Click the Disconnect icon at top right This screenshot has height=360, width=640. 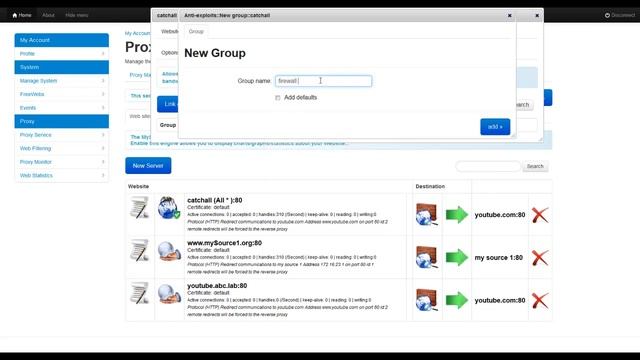click(607, 15)
